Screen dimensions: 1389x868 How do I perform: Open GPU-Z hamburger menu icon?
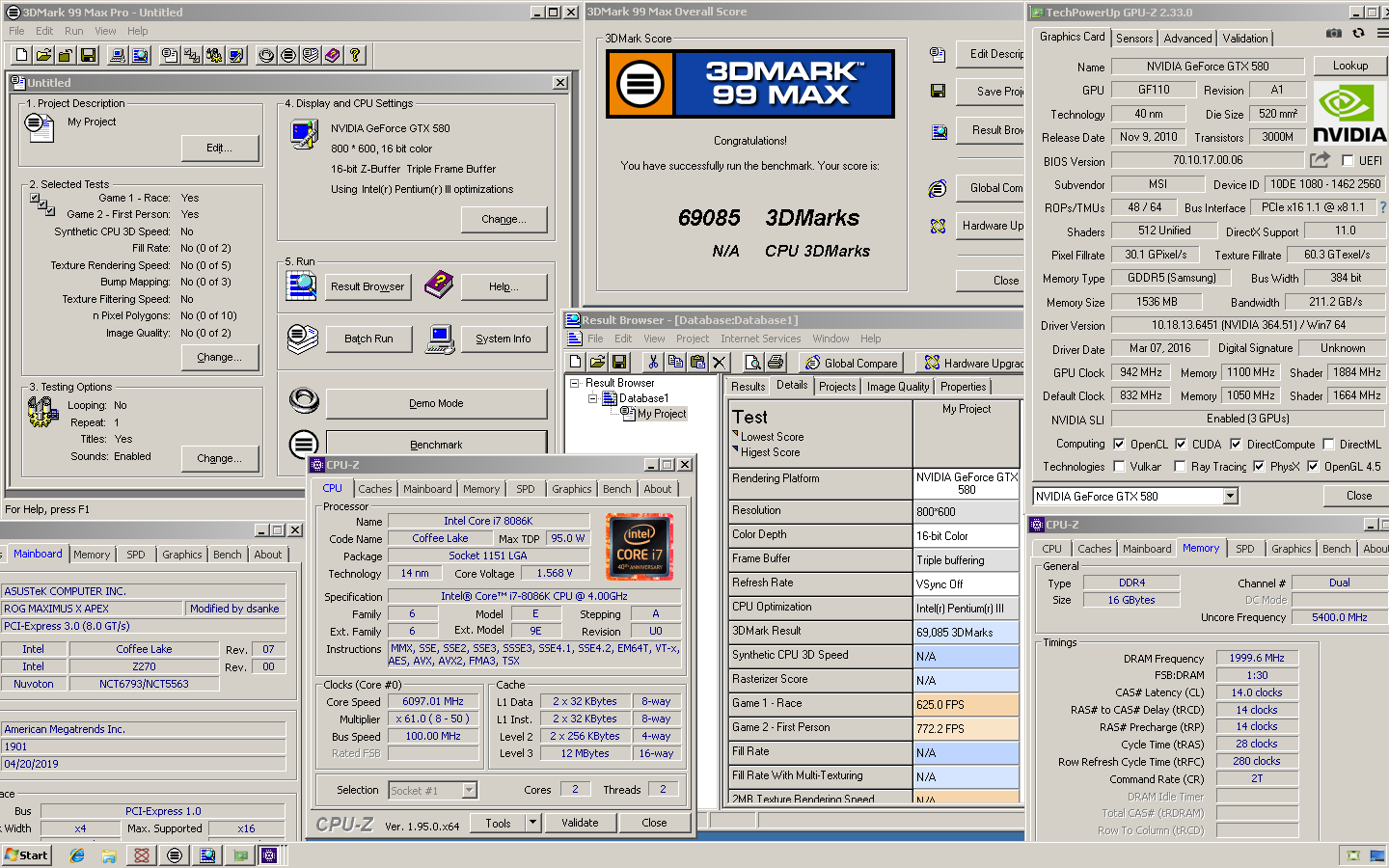[1382, 33]
